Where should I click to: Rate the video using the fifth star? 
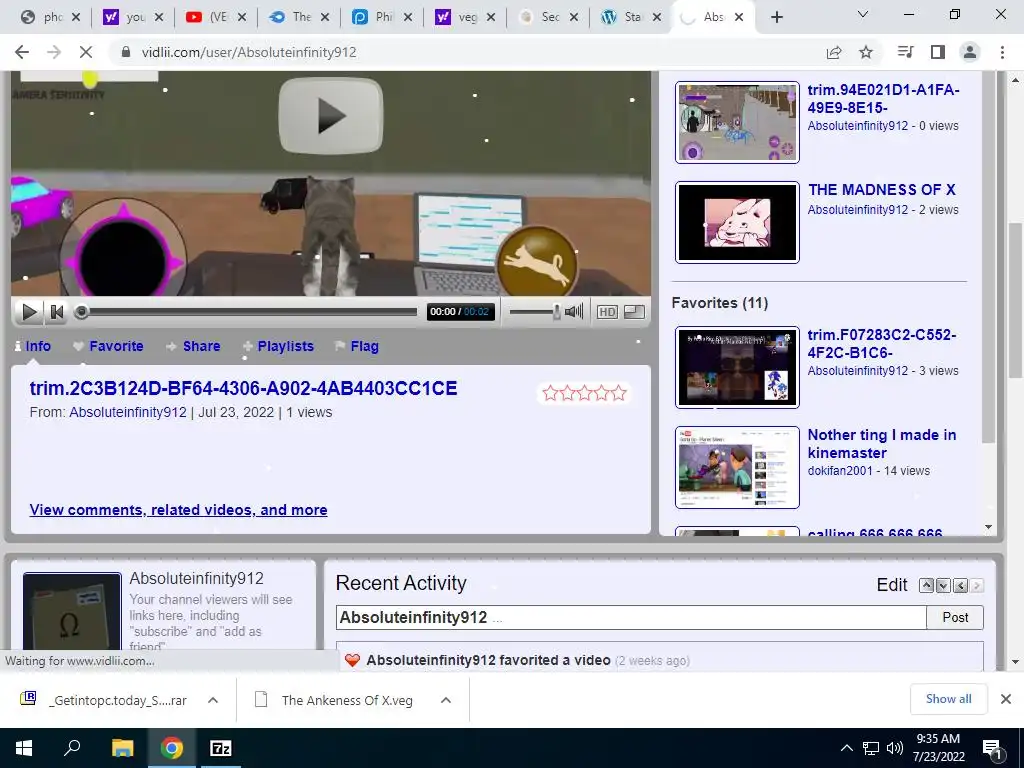(x=619, y=393)
